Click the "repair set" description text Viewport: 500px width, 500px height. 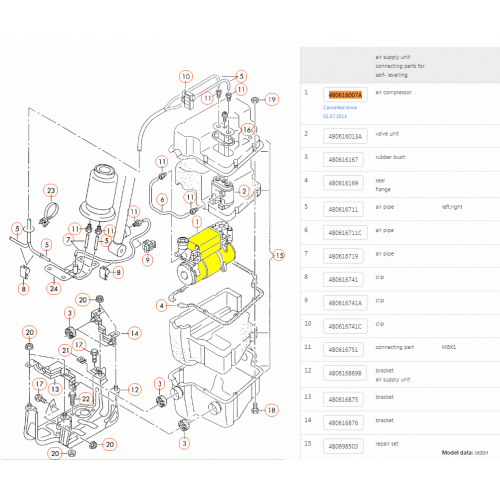pos(387,444)
